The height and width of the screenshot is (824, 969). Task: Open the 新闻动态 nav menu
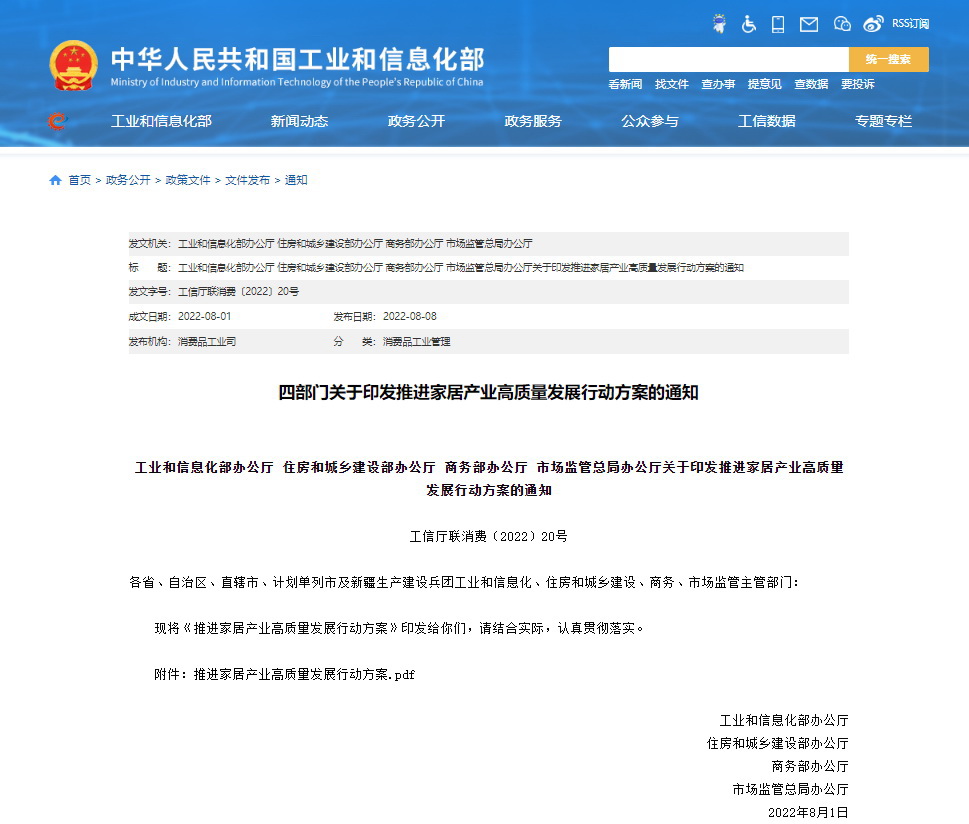pos(299,121)
